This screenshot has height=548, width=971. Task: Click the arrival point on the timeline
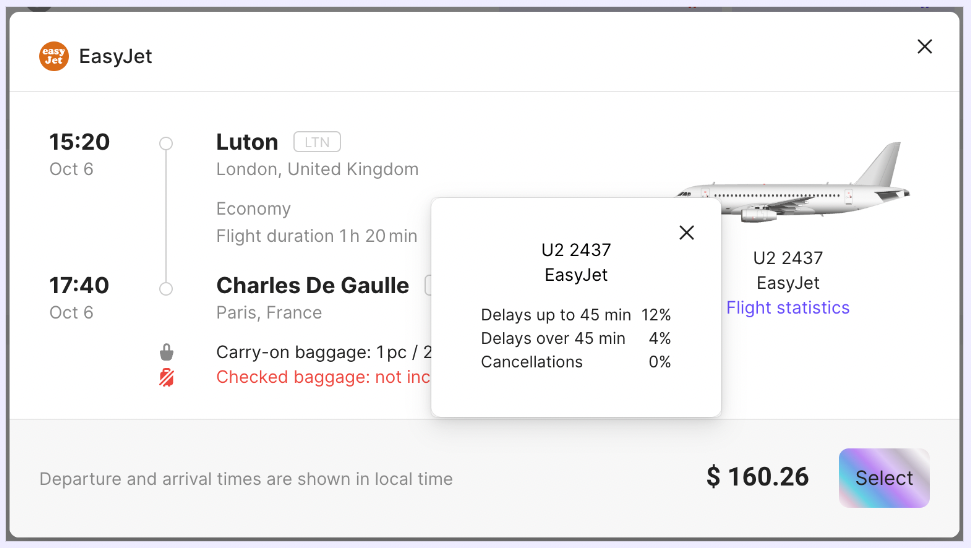pyautogui.click(x=166, y=289)
